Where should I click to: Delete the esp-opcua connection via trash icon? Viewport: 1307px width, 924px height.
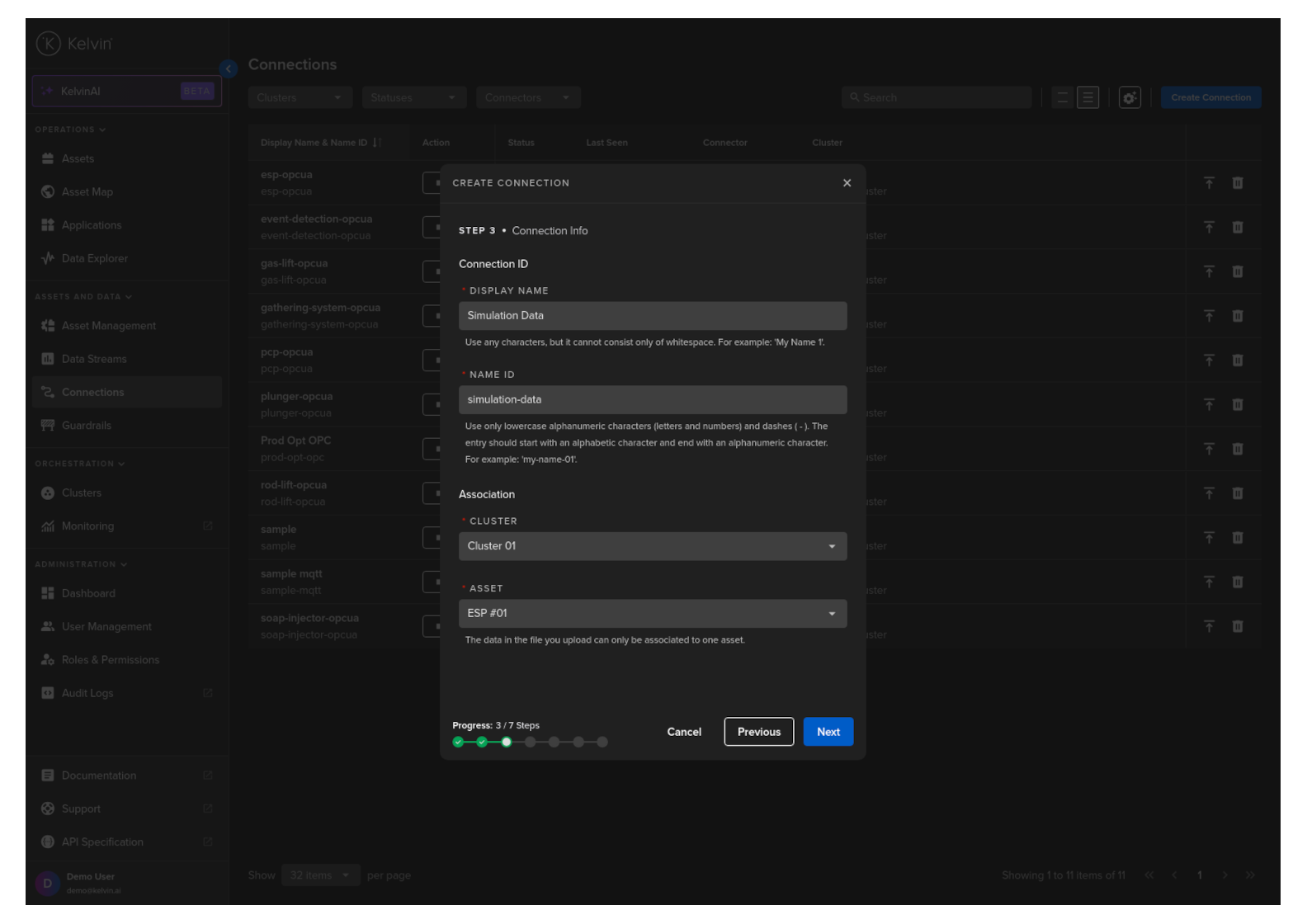(1237, 183)
